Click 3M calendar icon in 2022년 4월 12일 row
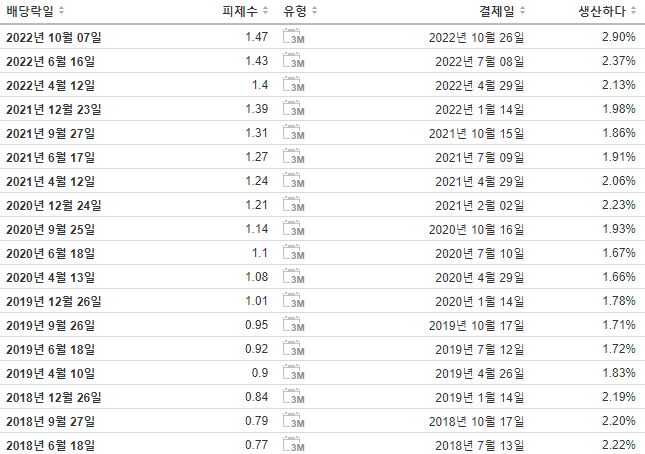 tap(294, 84)
